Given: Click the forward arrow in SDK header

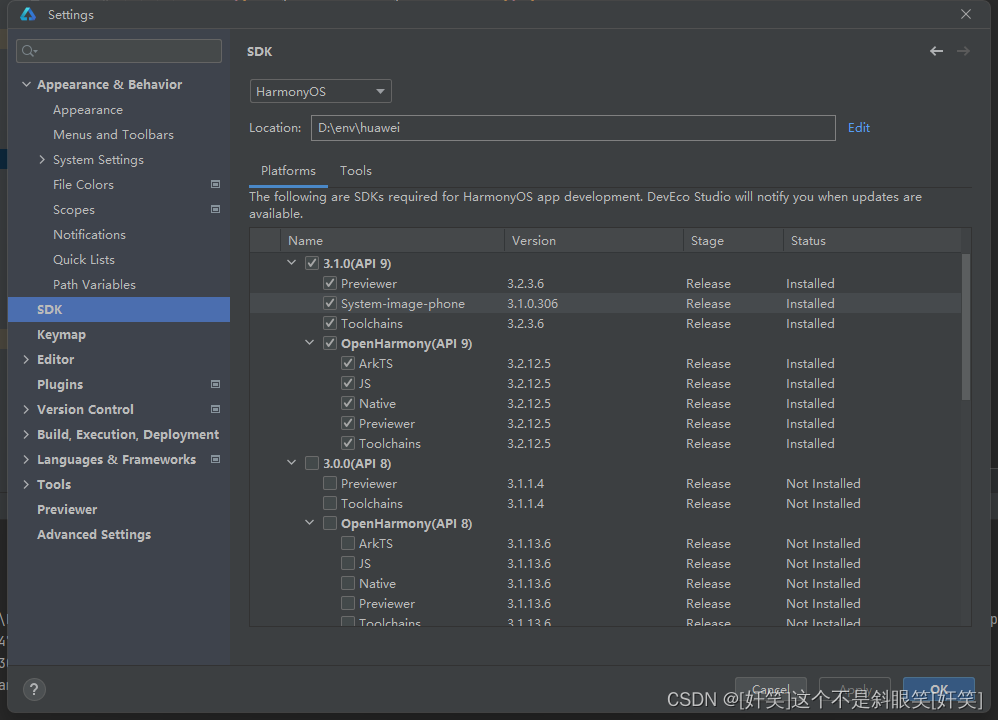Looking at the screenshot, I should coord(963,51).
